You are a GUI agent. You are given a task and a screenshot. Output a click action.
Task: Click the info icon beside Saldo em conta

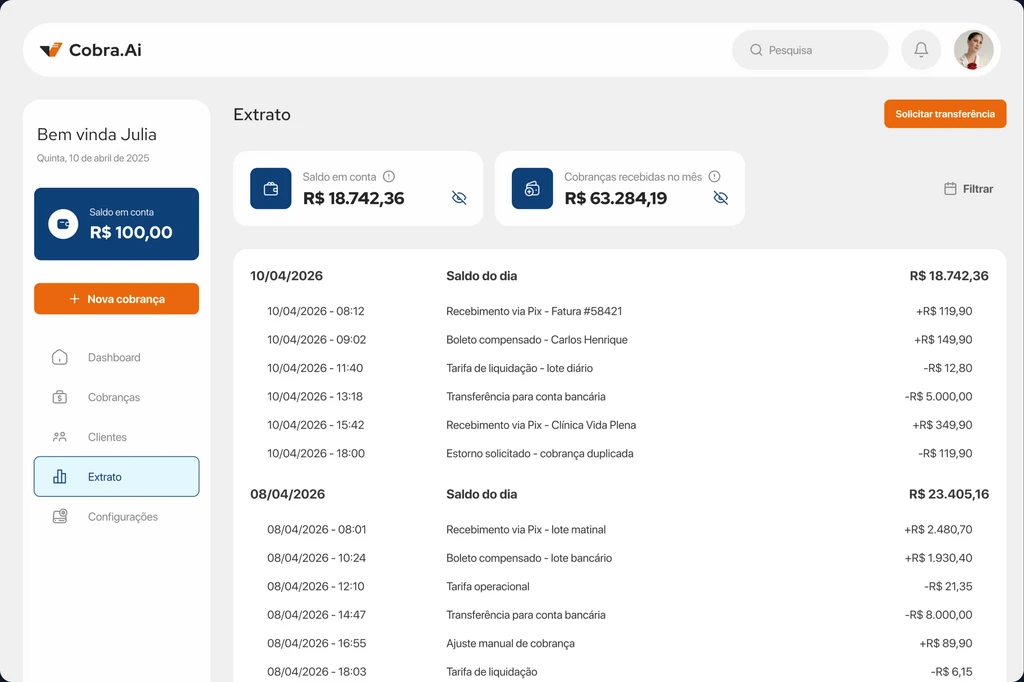click(389, 176)
